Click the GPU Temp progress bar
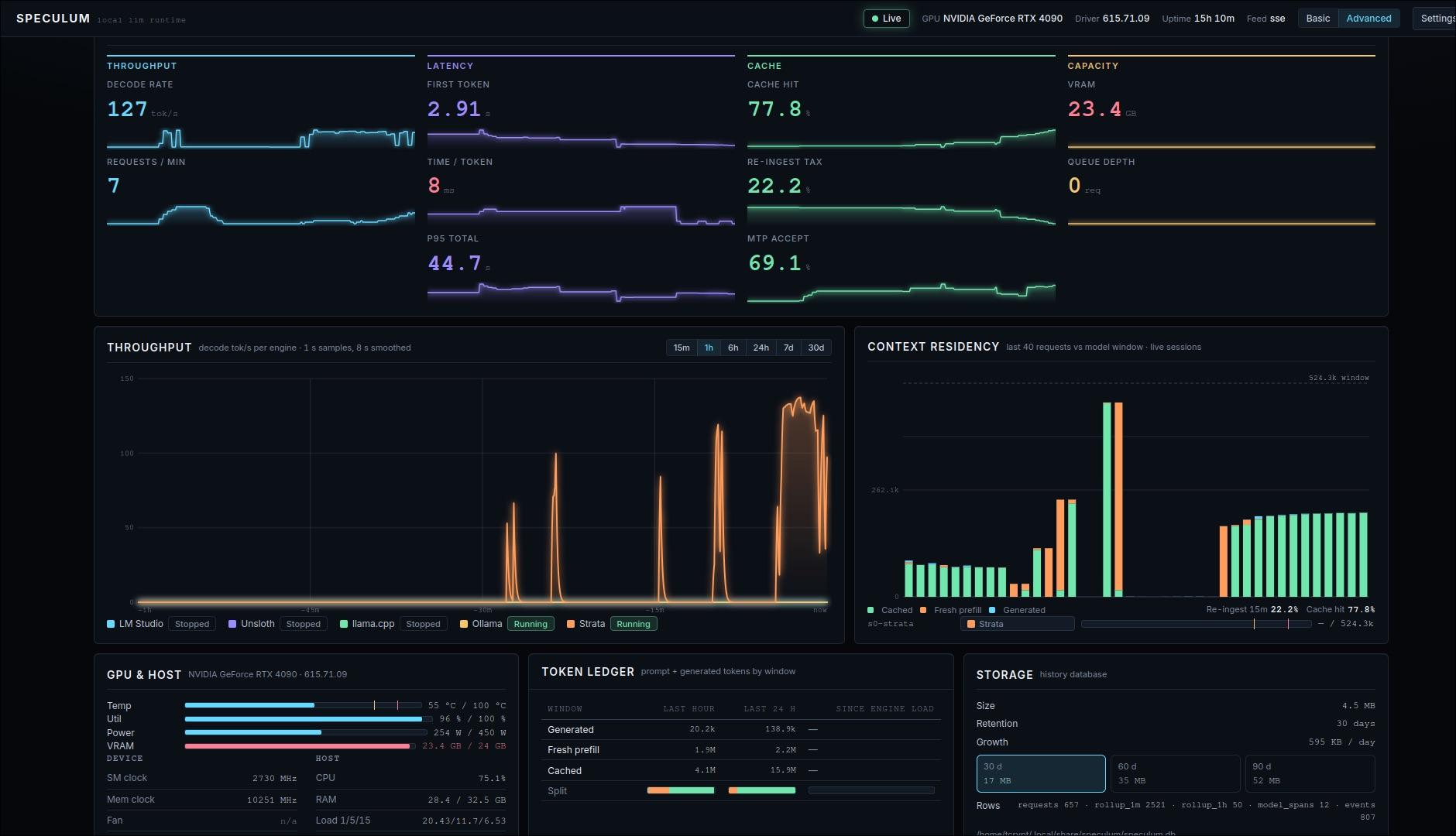 click(x=303, y=705)
